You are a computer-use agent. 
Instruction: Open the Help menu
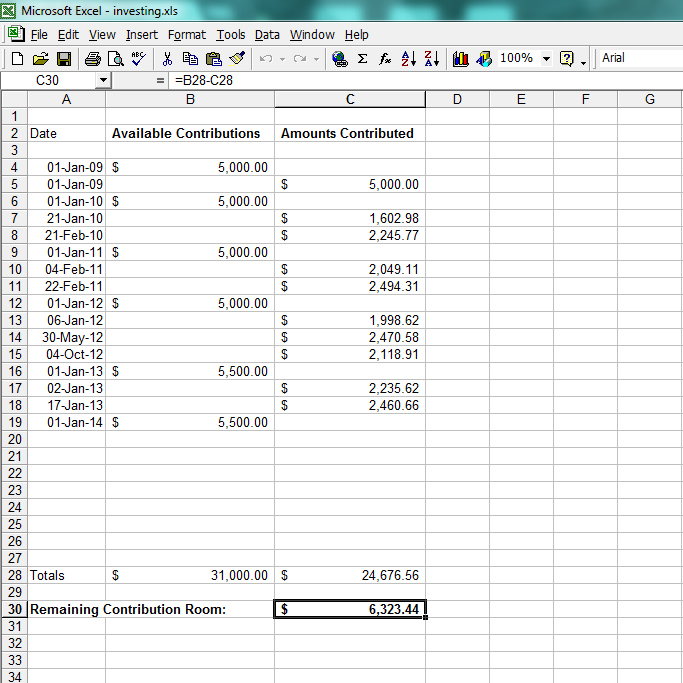click(357, 34)
